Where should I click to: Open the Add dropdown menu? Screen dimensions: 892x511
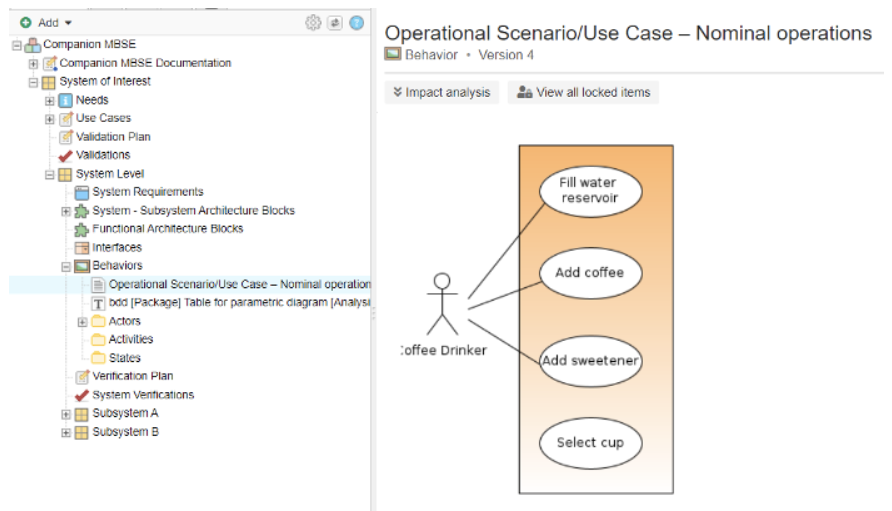click(47, 22)
